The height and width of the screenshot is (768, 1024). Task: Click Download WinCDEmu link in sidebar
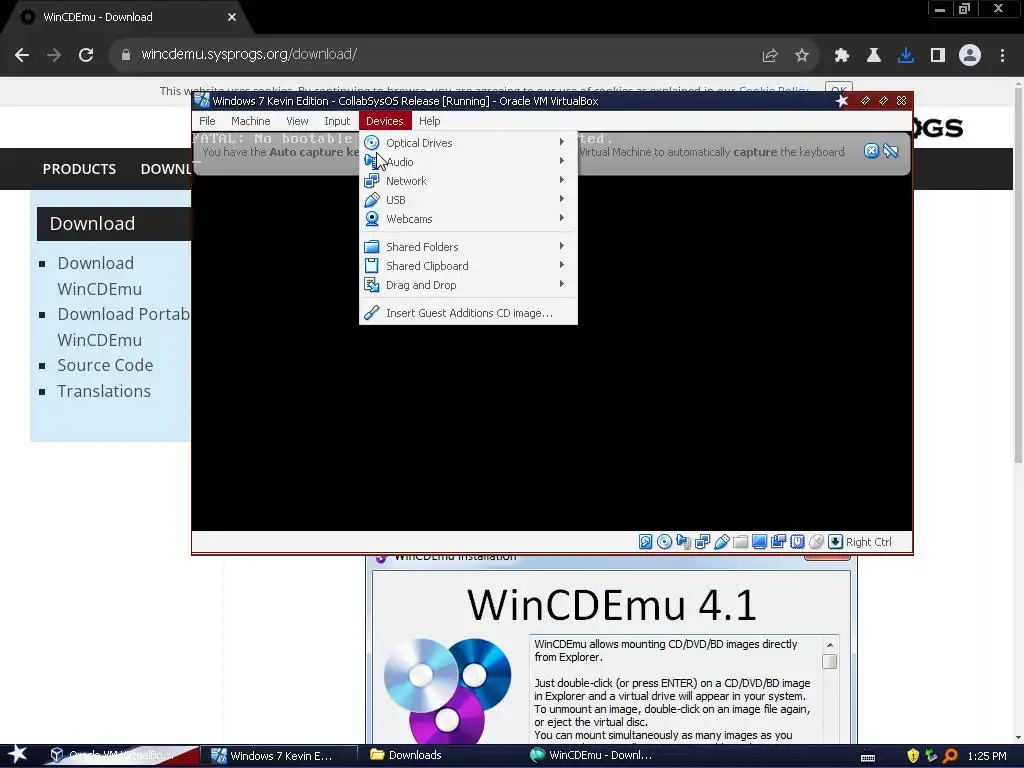click(99, 276)
